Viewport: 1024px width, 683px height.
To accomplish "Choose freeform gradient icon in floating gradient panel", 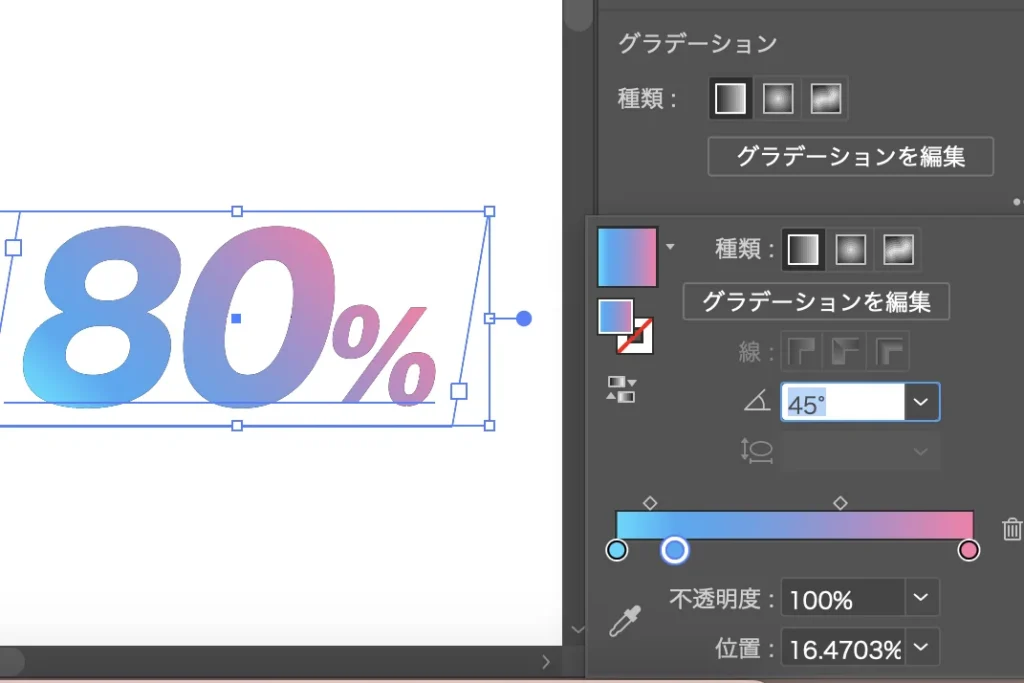I will pos(898,250).
